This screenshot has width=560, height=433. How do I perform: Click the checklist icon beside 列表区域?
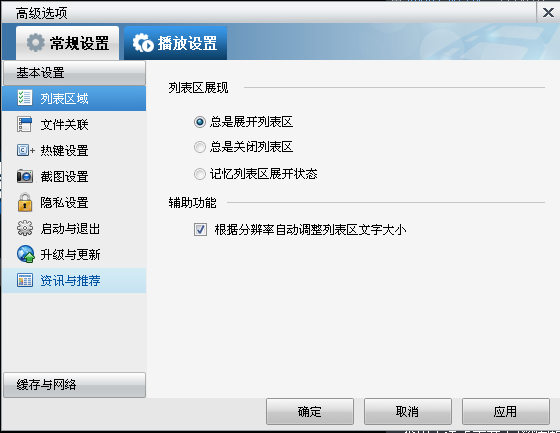(25, 98)
